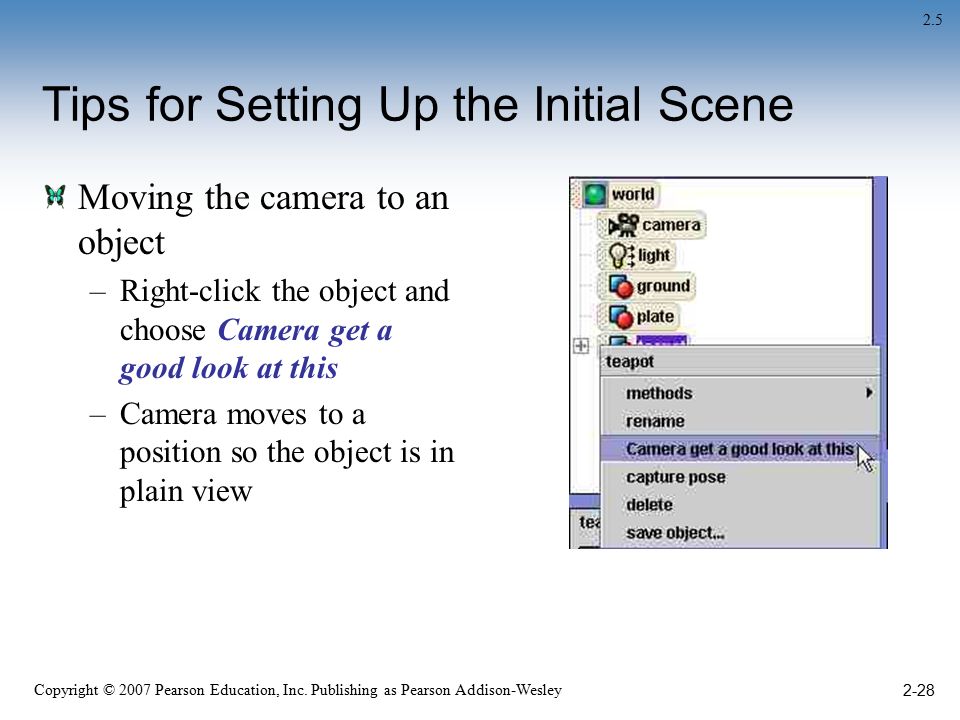Click the section number 2.5

[932, 20]
